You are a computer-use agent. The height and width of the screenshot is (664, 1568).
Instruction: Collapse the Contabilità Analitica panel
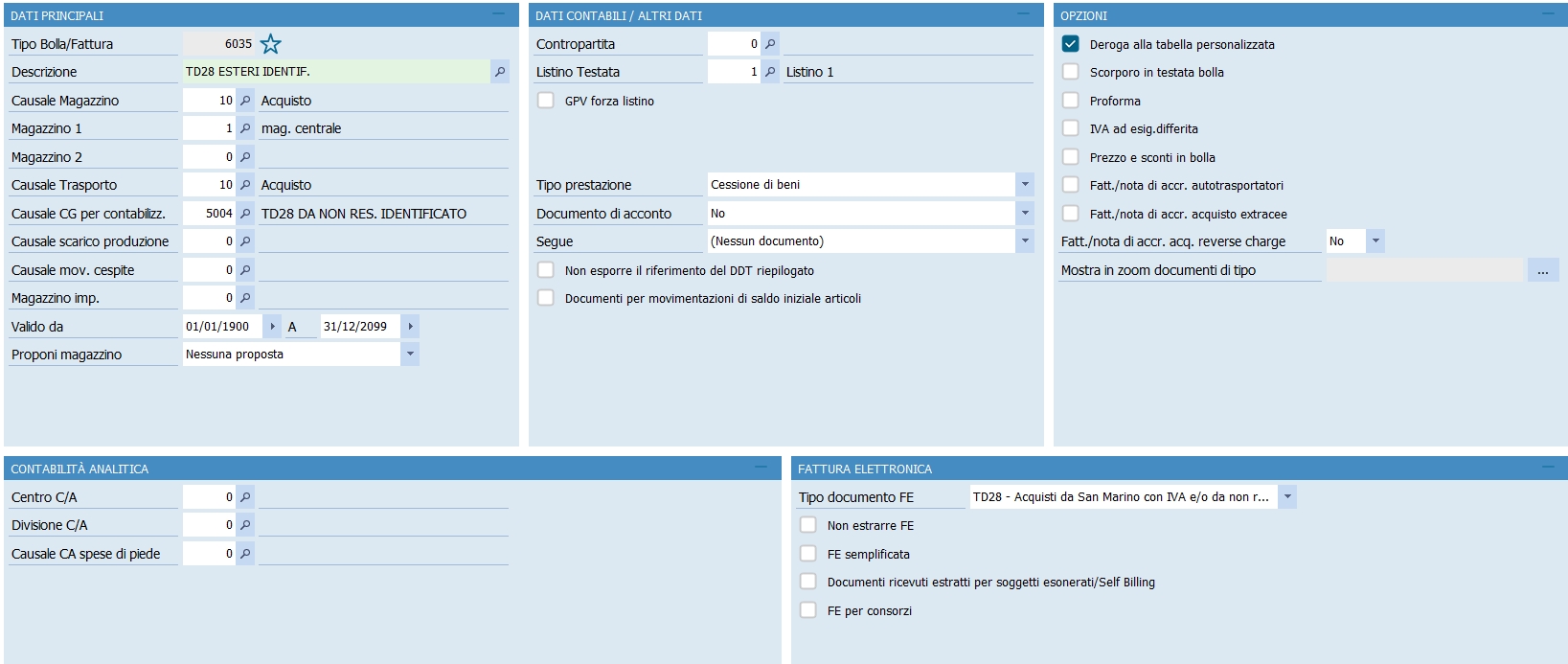click(x=761, y=468)
